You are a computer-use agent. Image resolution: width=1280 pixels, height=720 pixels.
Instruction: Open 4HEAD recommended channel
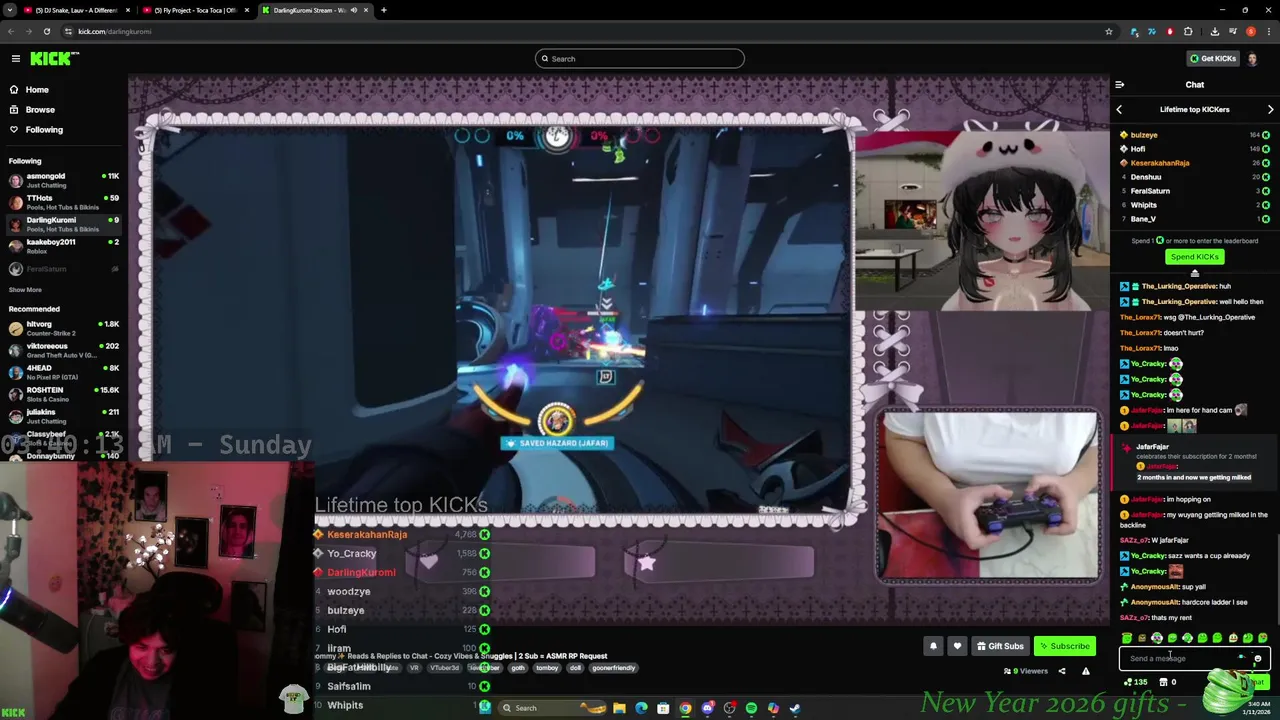coord(63,372)
